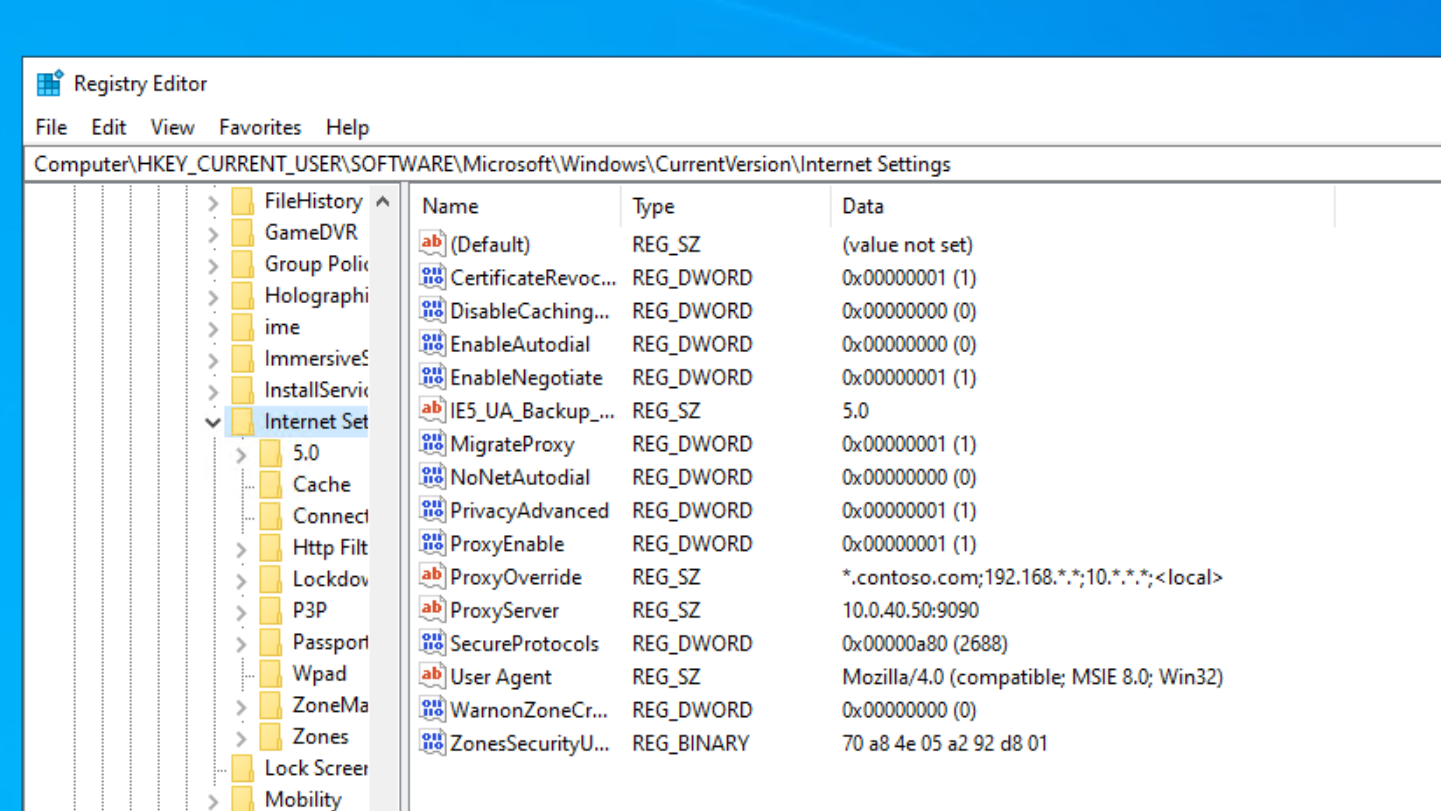
Task: Select the ProxyServer value name
Action: (x=504, y=610)
